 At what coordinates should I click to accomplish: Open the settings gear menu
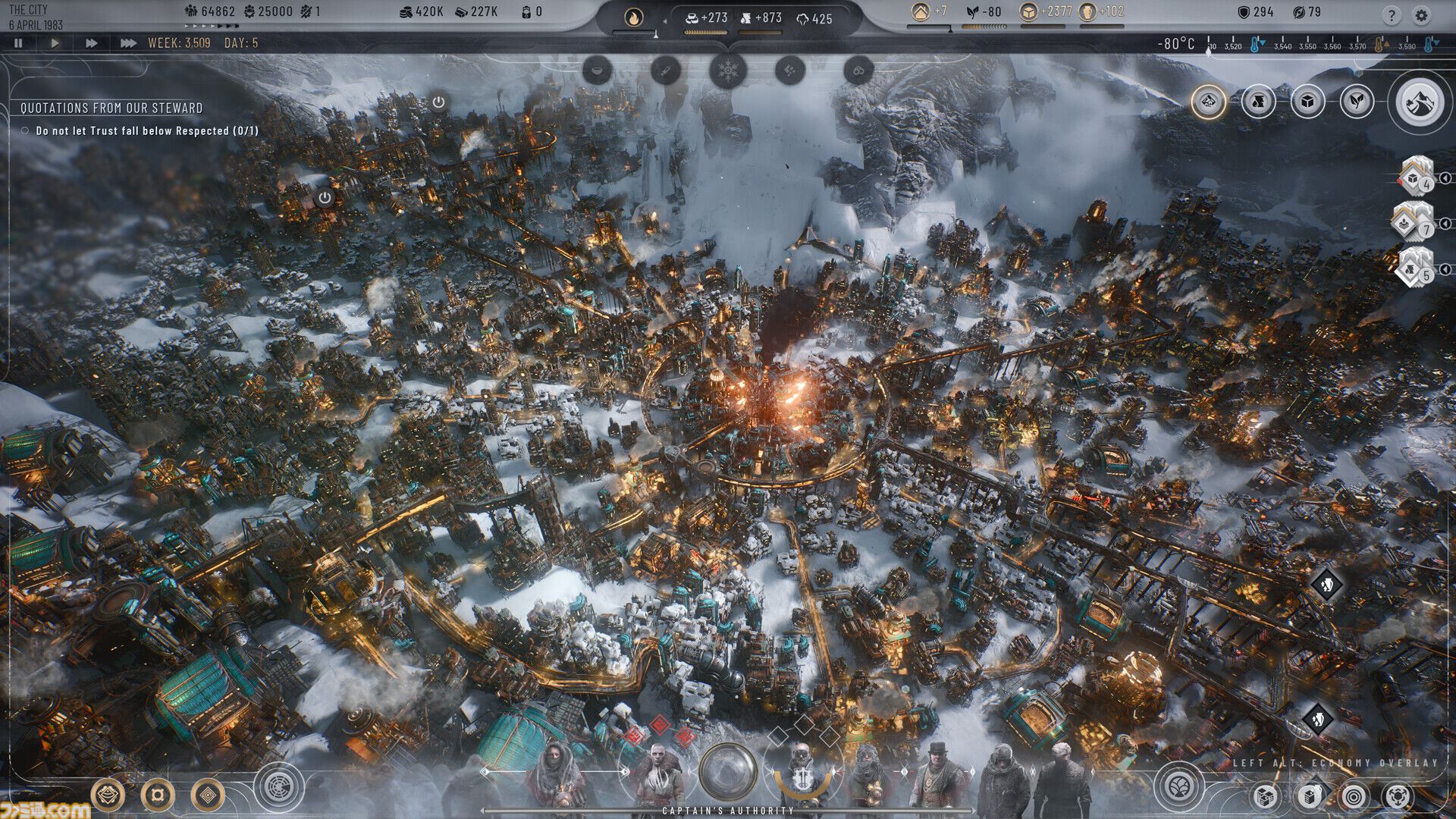[1421, 15]
